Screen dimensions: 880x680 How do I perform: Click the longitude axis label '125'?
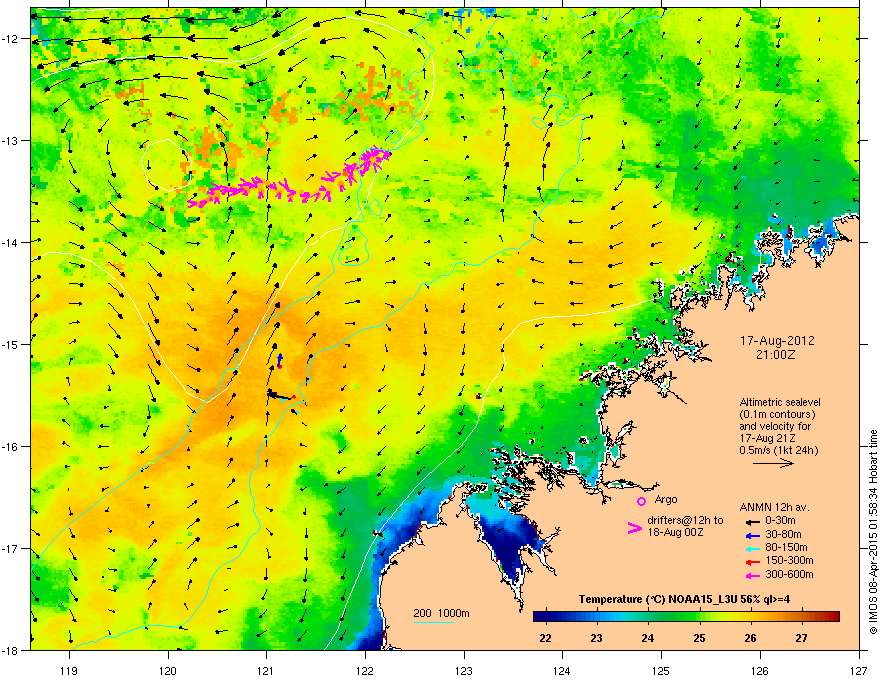(661, 670)
